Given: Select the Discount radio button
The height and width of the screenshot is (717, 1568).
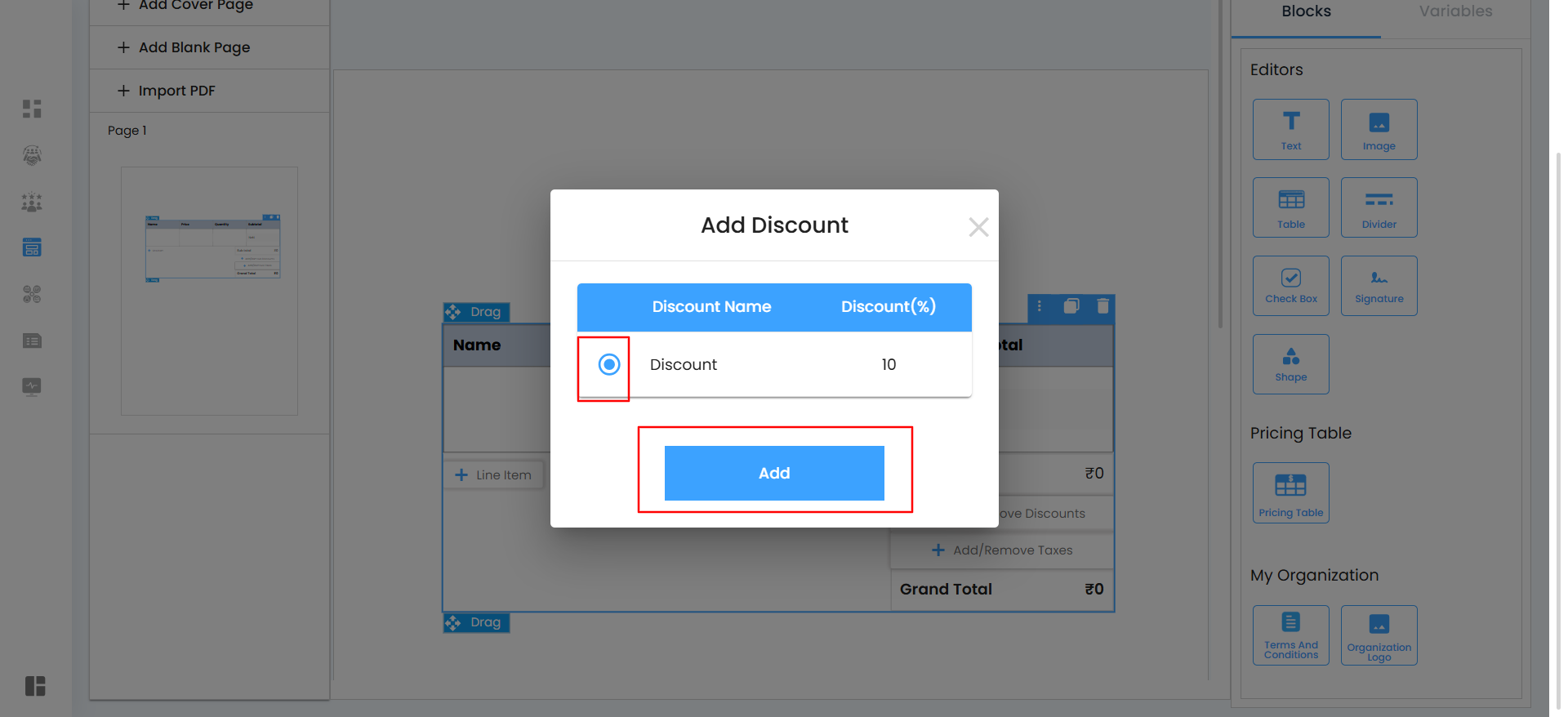Looking at the screenshot, I should 609,364.
